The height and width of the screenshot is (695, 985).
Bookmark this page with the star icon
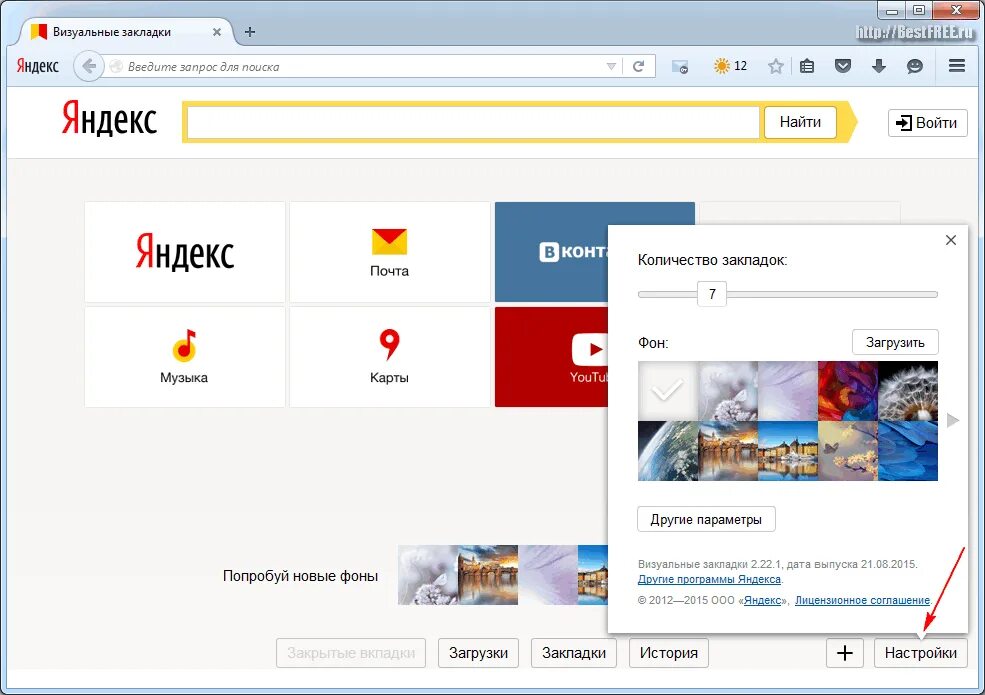(x=776, y=66)
